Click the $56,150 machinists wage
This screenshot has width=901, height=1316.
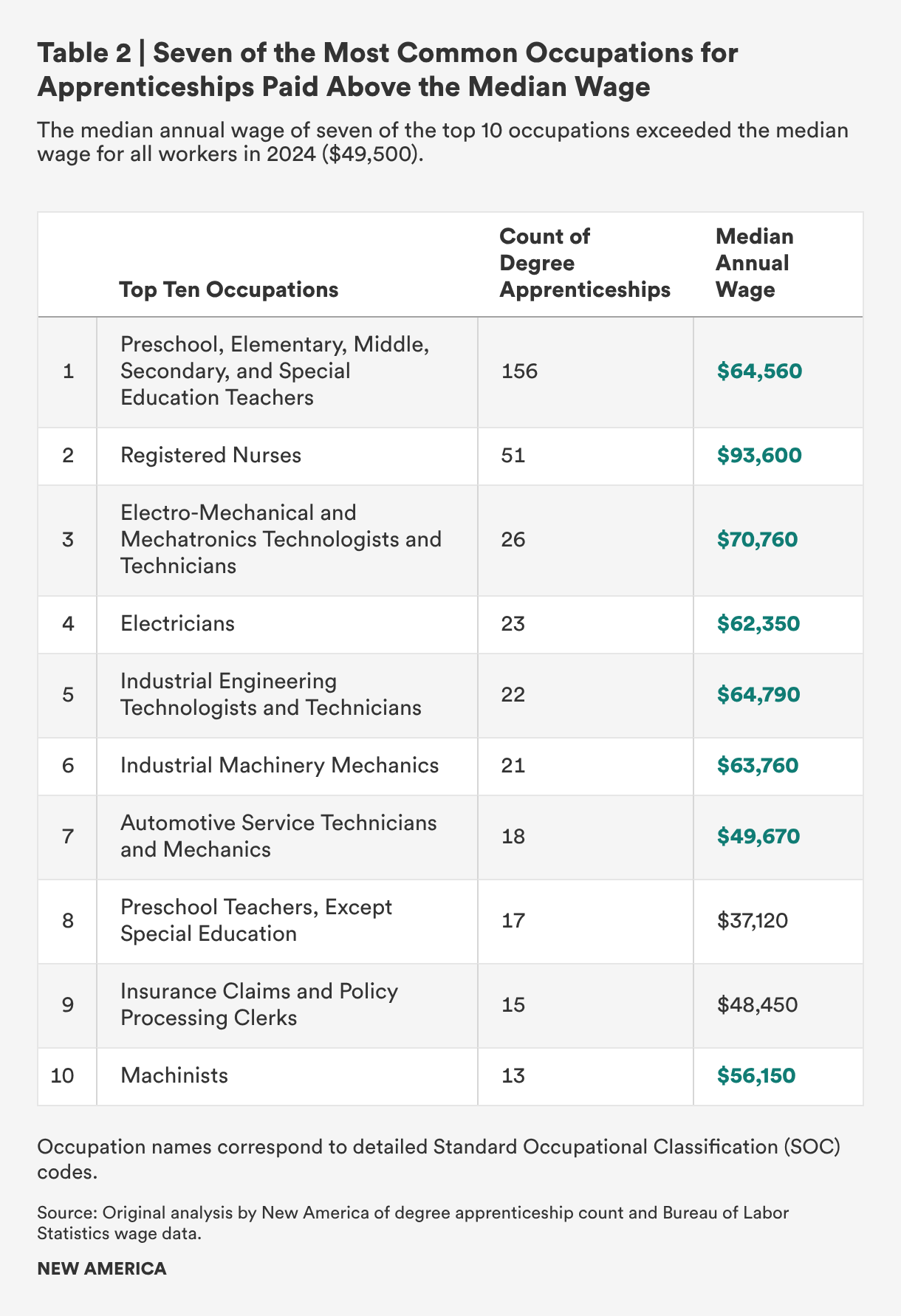[x=756, y=1075]
